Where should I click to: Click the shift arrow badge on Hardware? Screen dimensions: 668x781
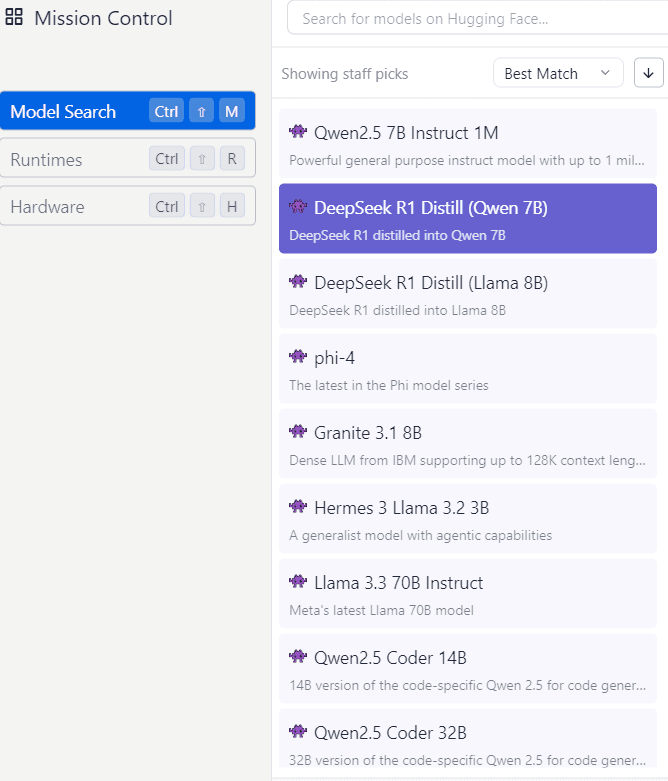[x=202, y=206]
